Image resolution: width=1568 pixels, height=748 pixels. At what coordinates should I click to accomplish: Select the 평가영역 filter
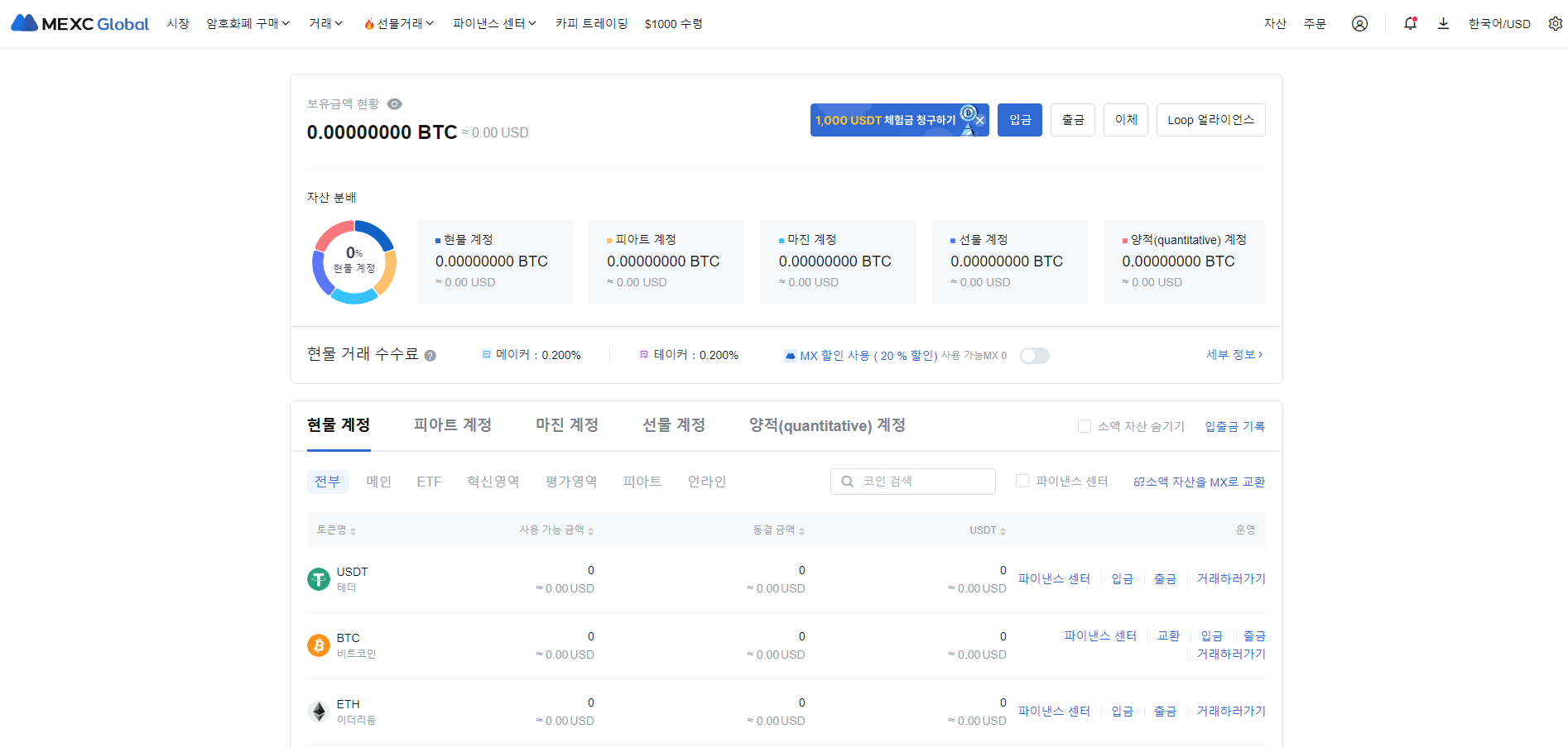571,482
